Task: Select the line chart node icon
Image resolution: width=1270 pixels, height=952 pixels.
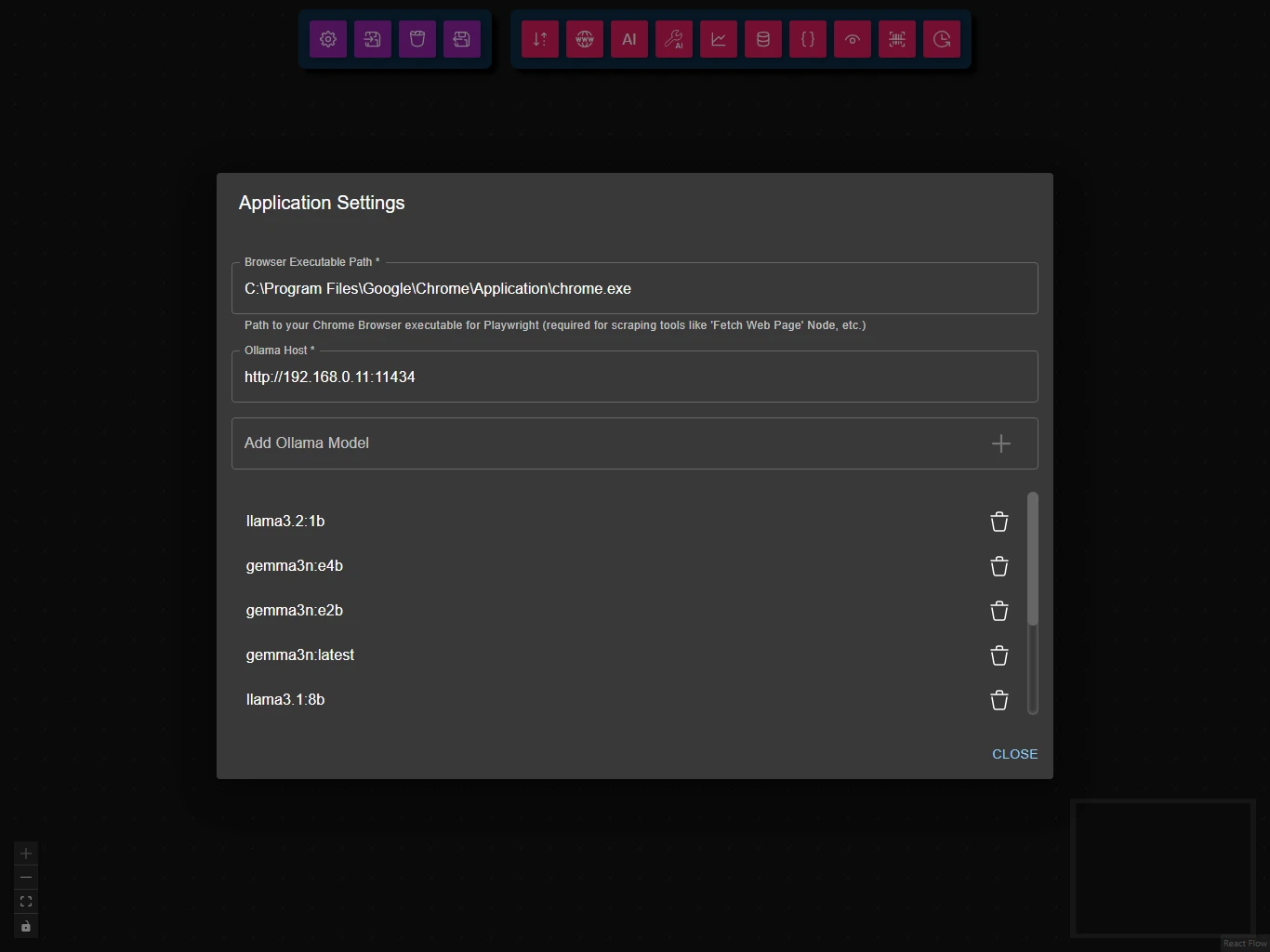Action: coord(719,39)
